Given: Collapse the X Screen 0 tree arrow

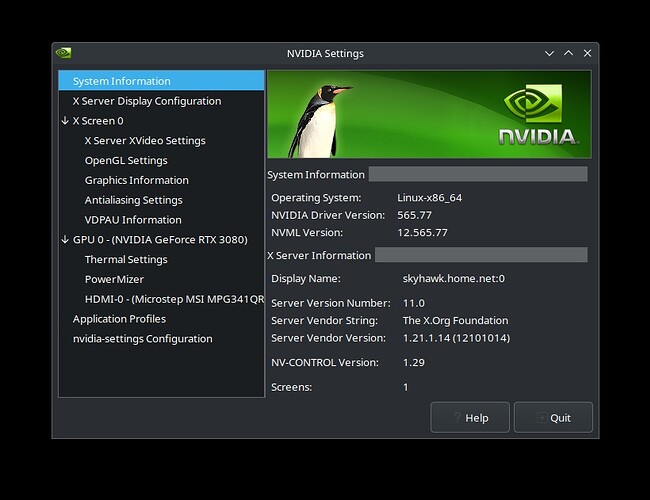Looking at the screenshot, I should point(65,121).
